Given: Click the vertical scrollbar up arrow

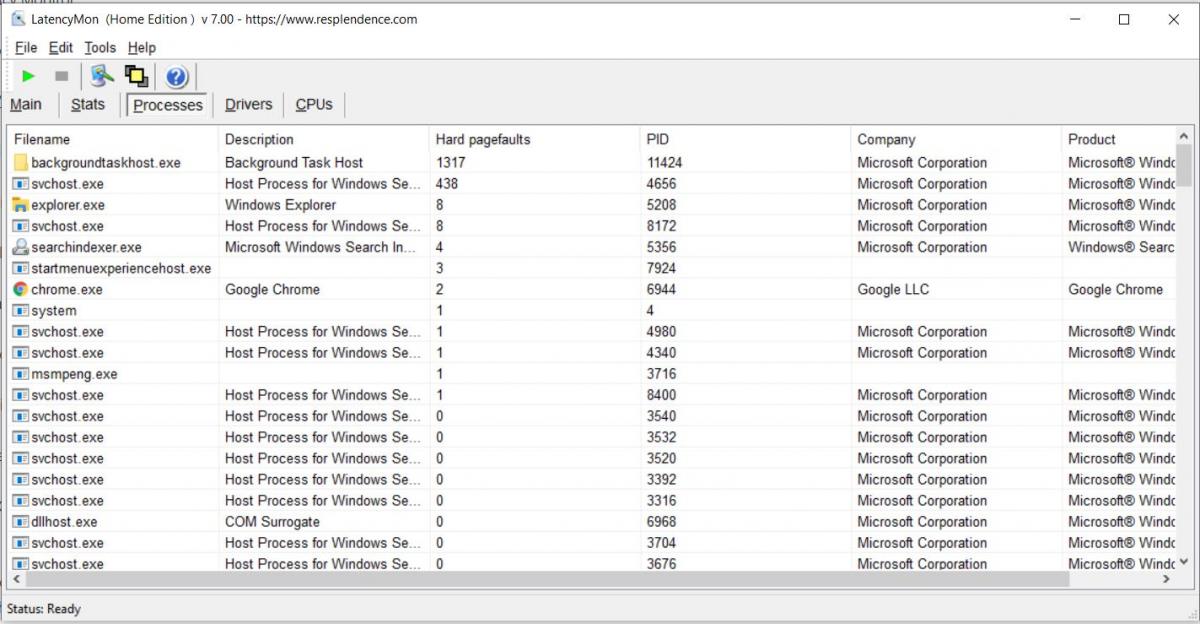Looking at the screenshot, I should [1185, 136].
